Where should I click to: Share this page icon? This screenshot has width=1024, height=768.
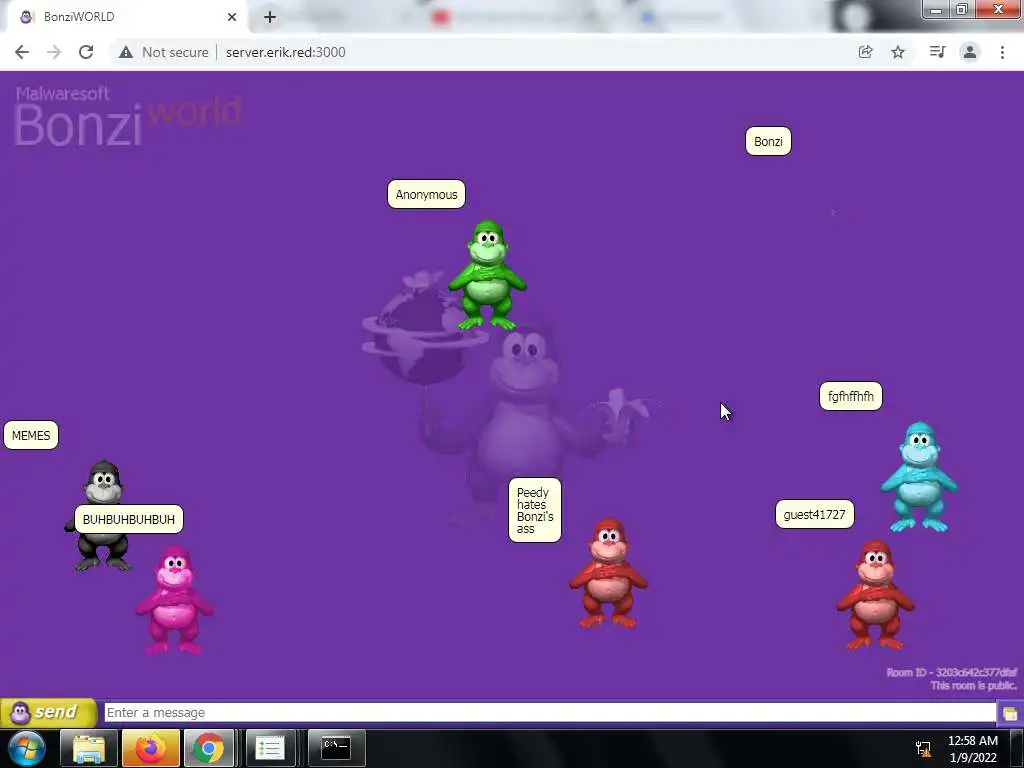[x=865, y=52]
